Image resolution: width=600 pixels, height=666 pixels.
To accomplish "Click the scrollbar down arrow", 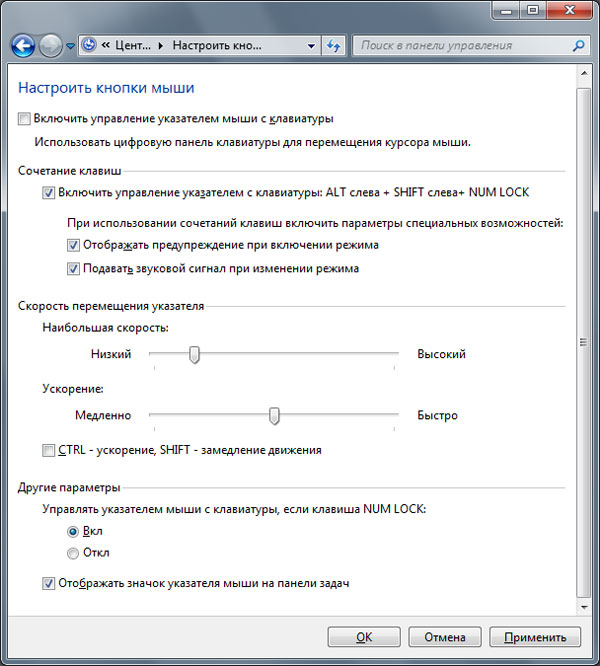I will [584, 607].
